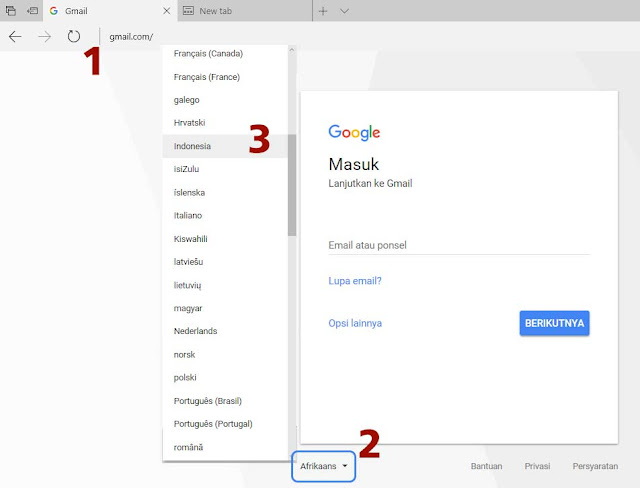The width and height of the screenshot is (640, 488).
Task: Pick norsk from the list
Action: [225, 355]
